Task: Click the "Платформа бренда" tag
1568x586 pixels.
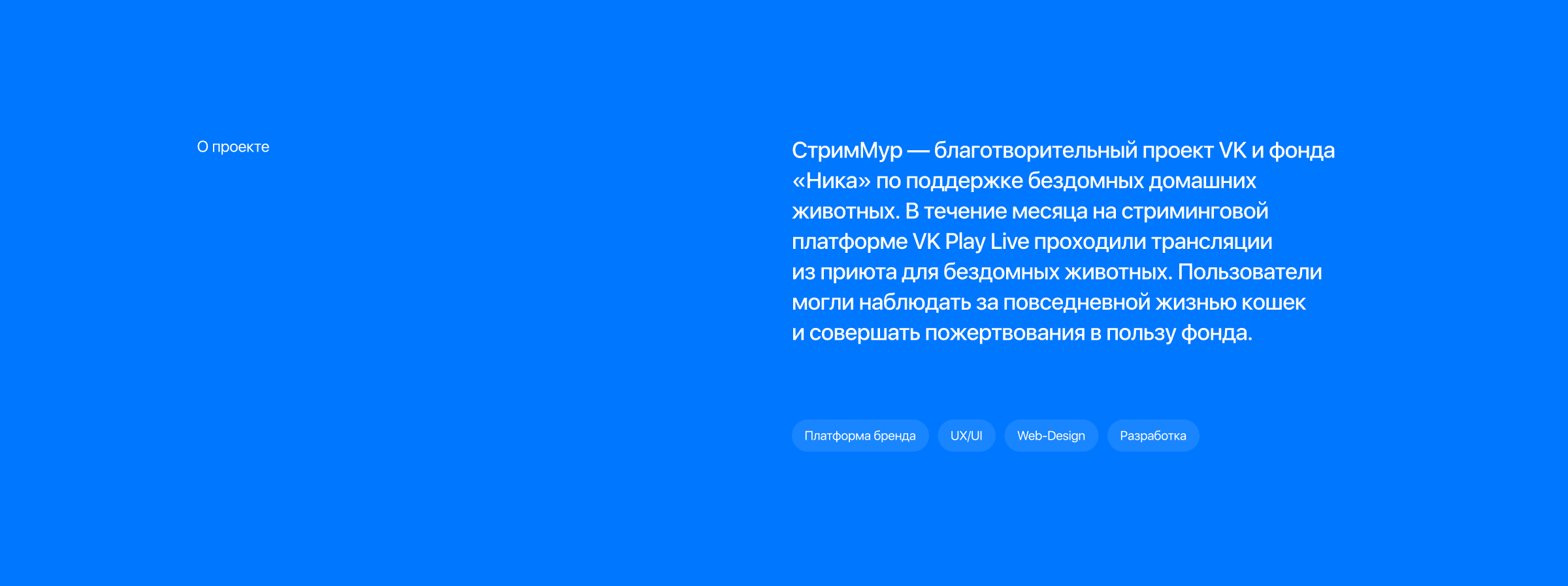Action: coord(860,436)
